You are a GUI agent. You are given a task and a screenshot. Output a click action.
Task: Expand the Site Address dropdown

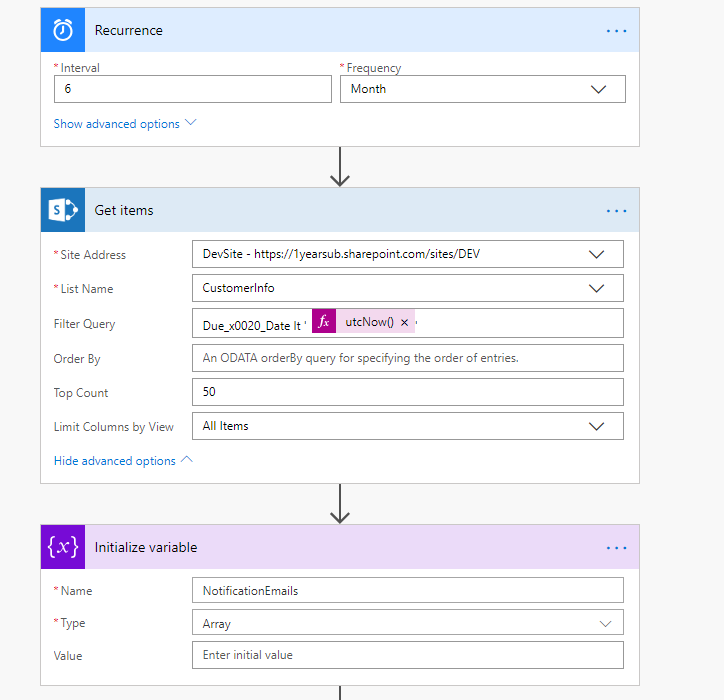pos(407,254)
